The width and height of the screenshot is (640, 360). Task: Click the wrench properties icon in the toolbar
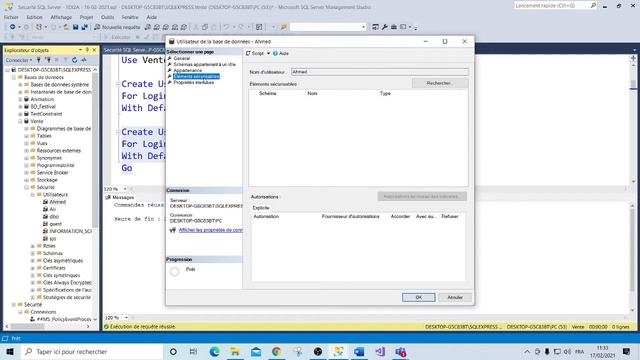pyautogui.click(x=384, y=27)
